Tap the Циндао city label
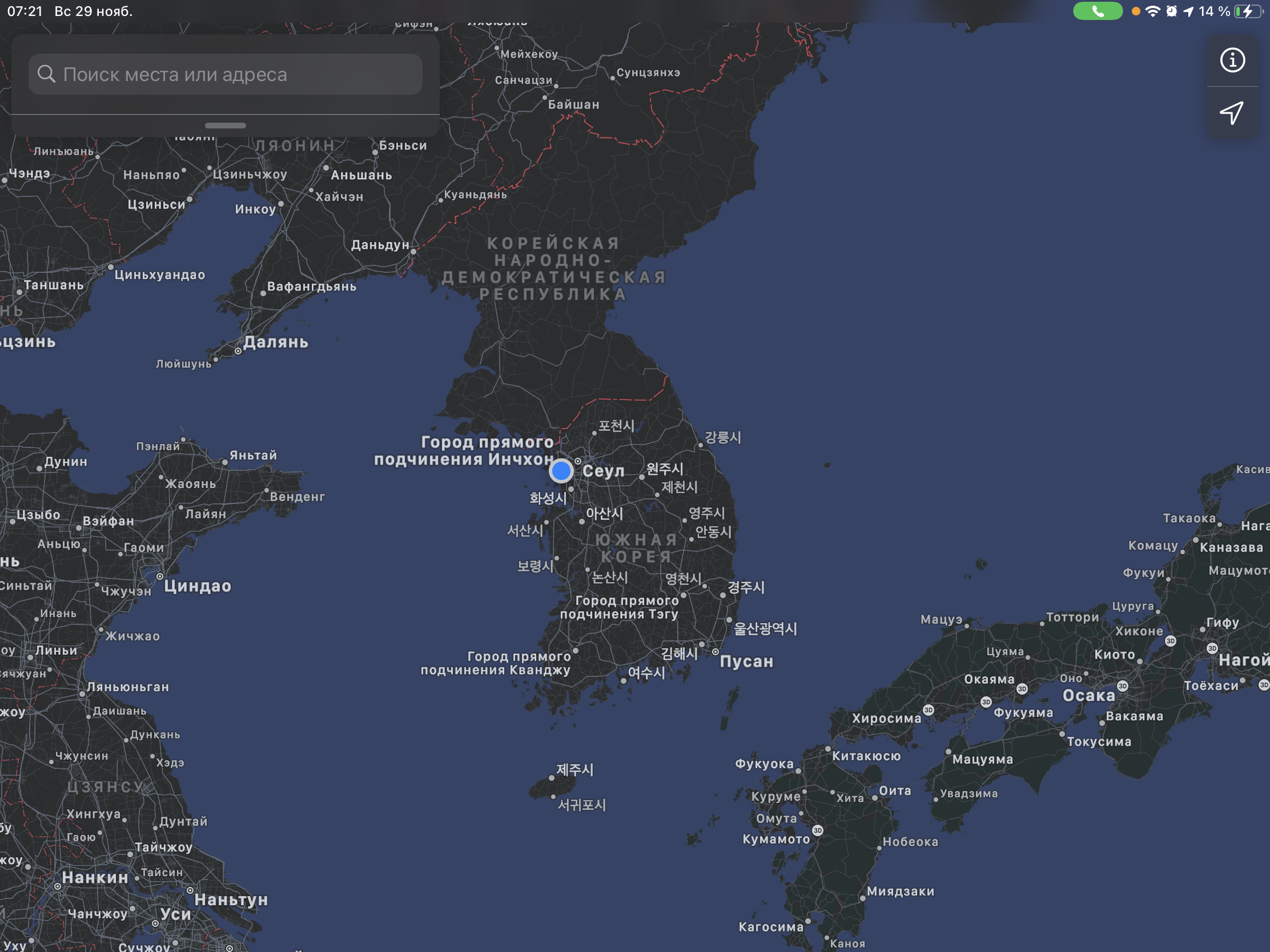The height and width of the screenshot is (952, 1270). 198,587
